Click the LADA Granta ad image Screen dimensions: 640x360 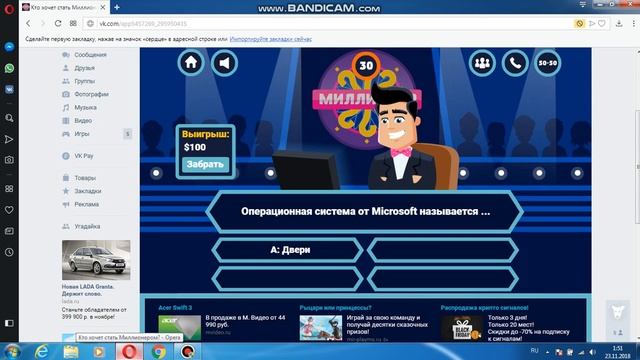(x=96, y=260)
